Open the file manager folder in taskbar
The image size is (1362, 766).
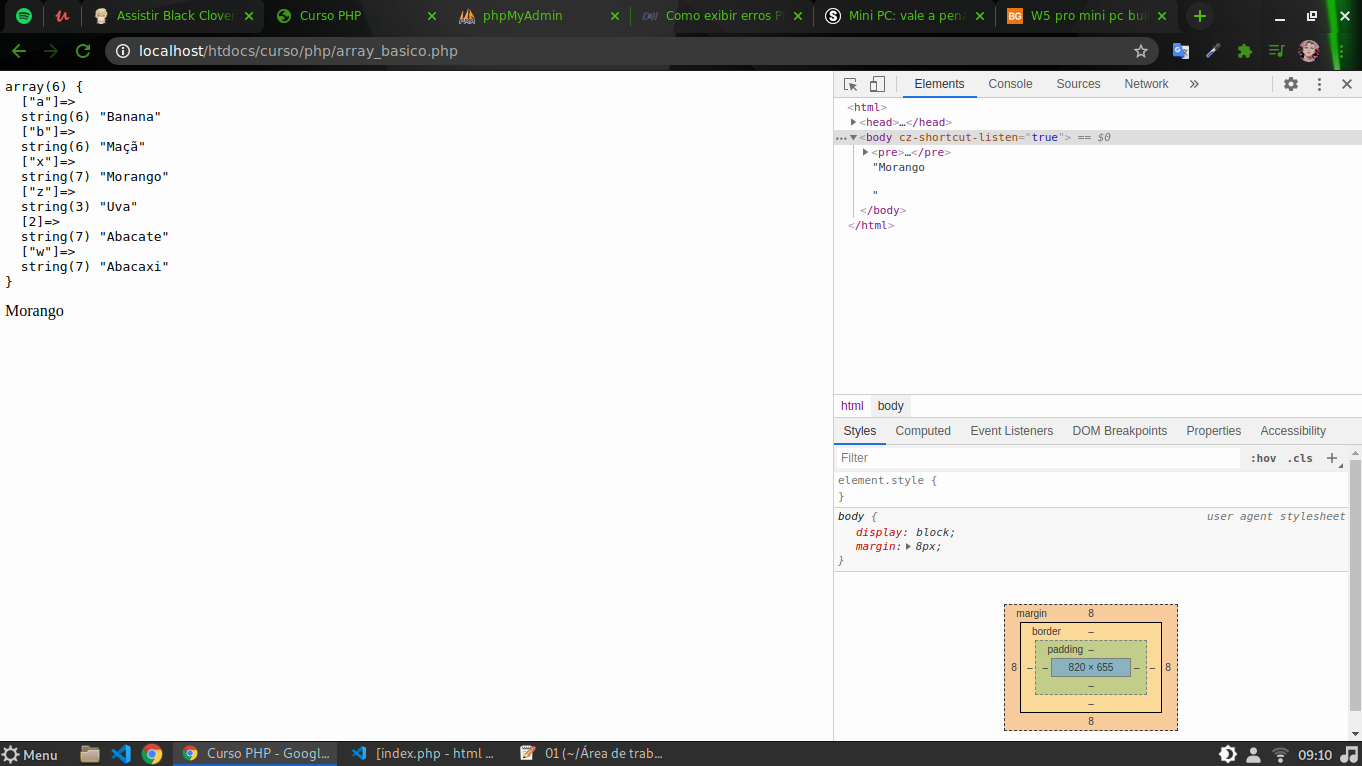coord(90,754)
